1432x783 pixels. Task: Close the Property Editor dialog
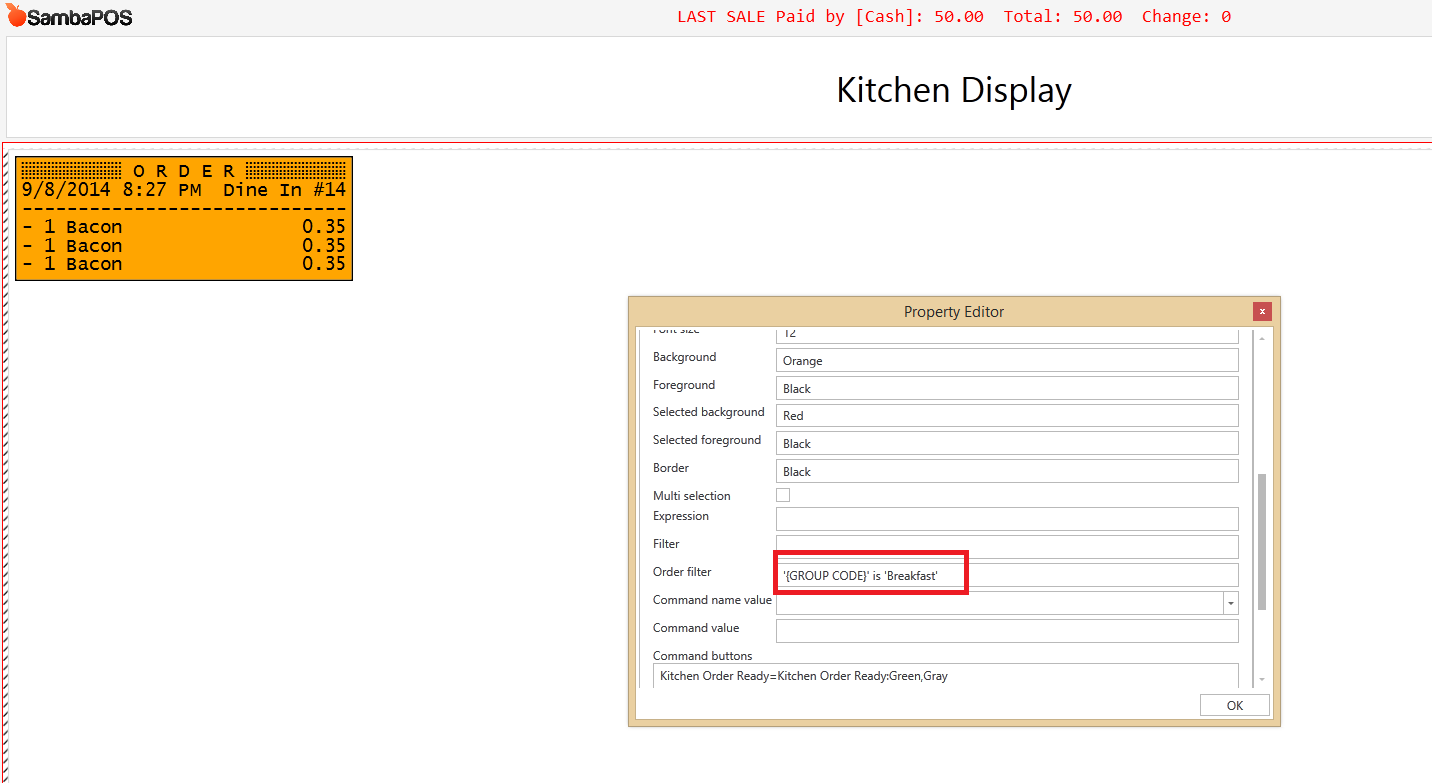[1262, 311]
